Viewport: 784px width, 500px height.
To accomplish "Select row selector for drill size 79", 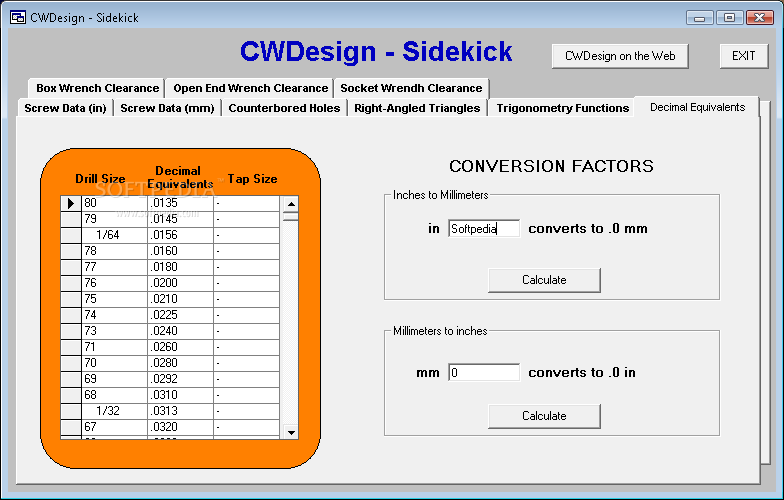I will tap(70, 219).
